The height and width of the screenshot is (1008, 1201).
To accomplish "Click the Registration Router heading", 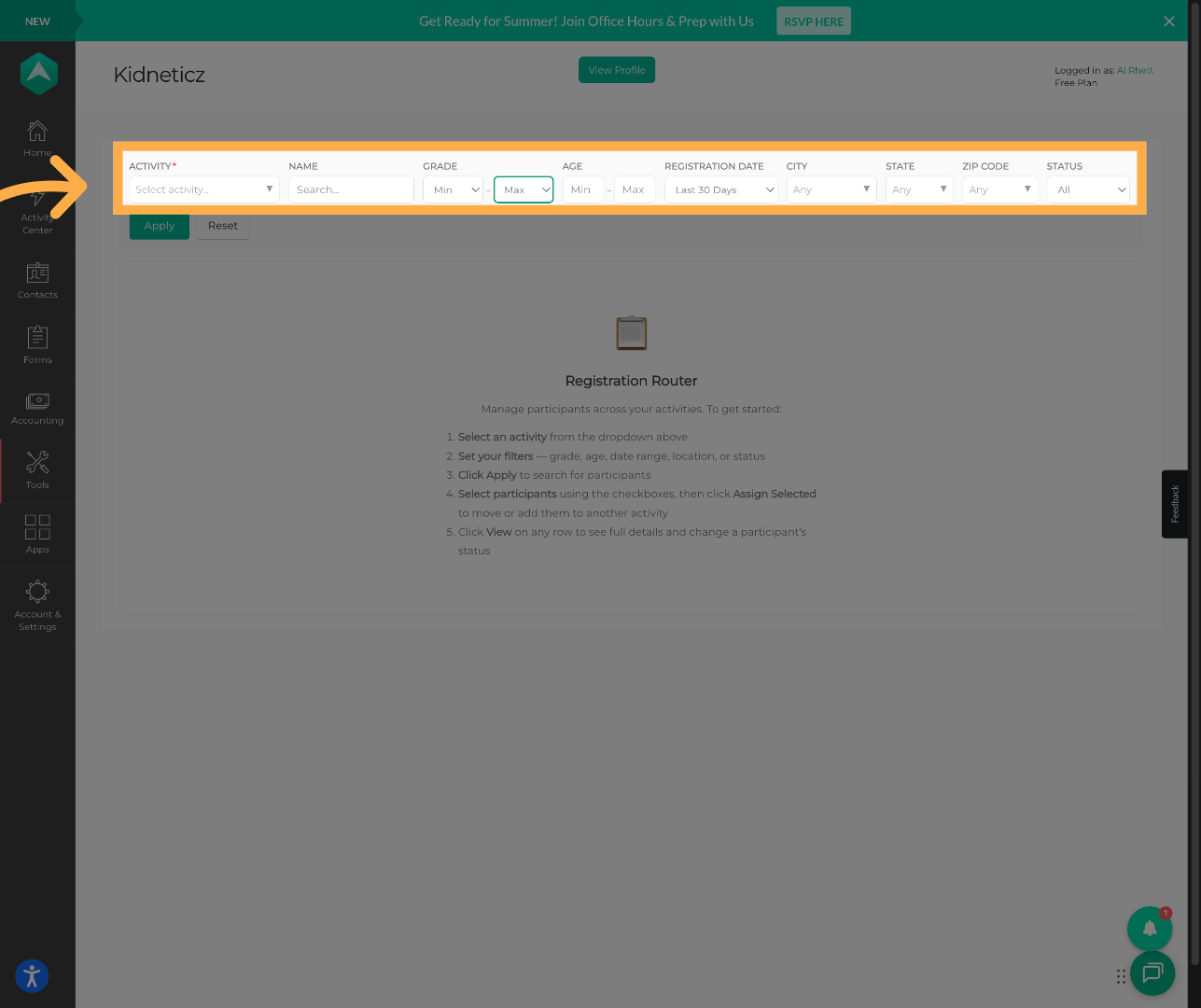I will [x=632, y=381].
